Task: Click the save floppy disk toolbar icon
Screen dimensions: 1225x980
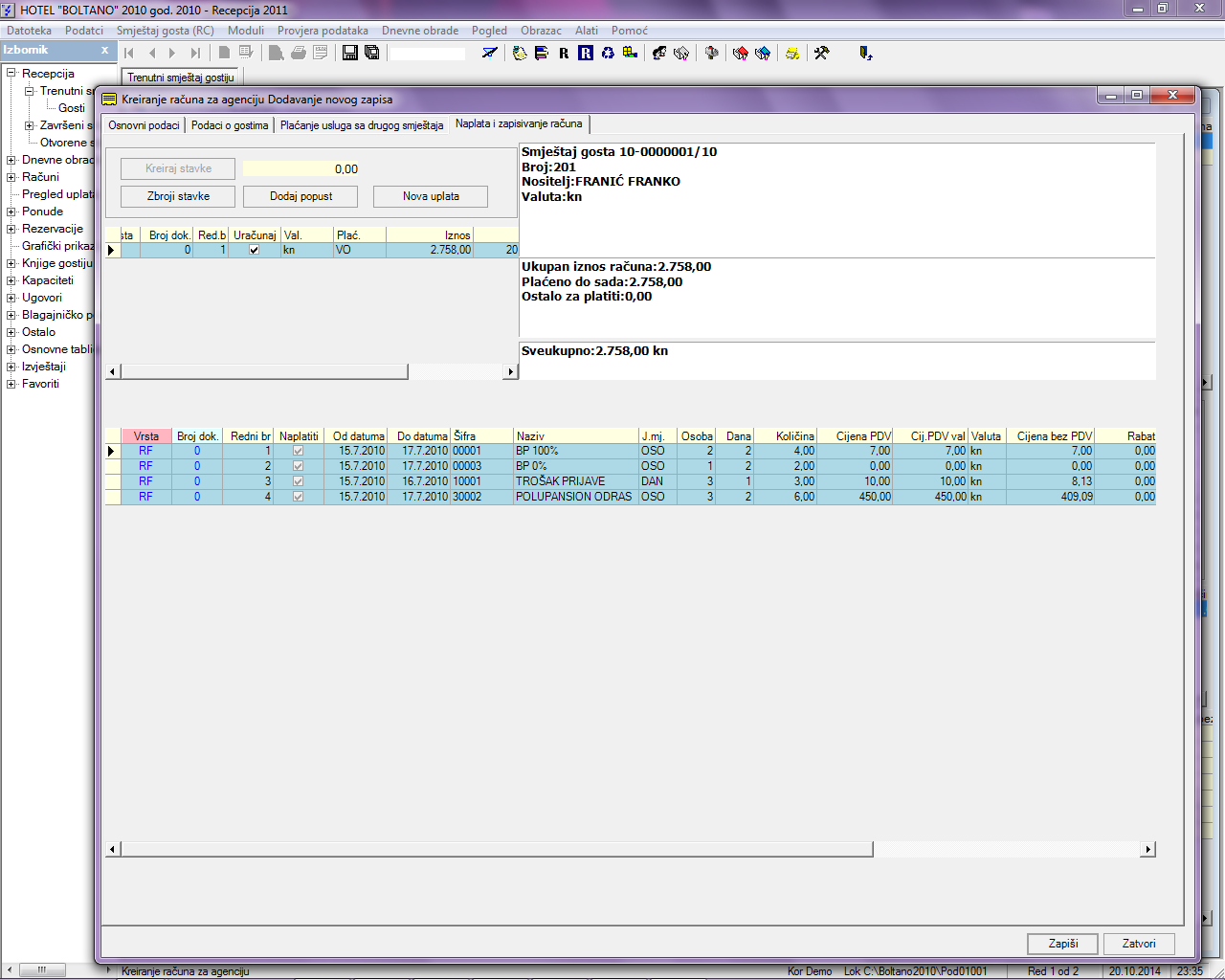Action: tap(350, 53)
